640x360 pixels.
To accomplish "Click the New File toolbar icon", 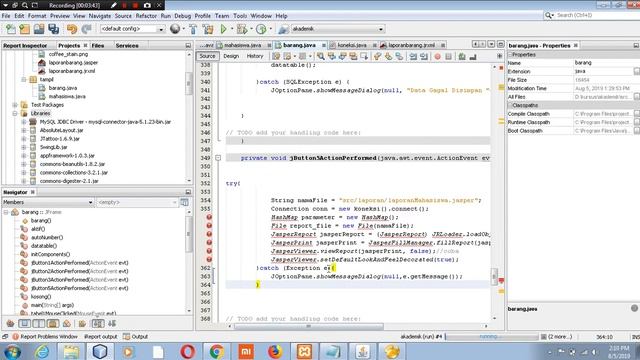I will tap(11, 29).
